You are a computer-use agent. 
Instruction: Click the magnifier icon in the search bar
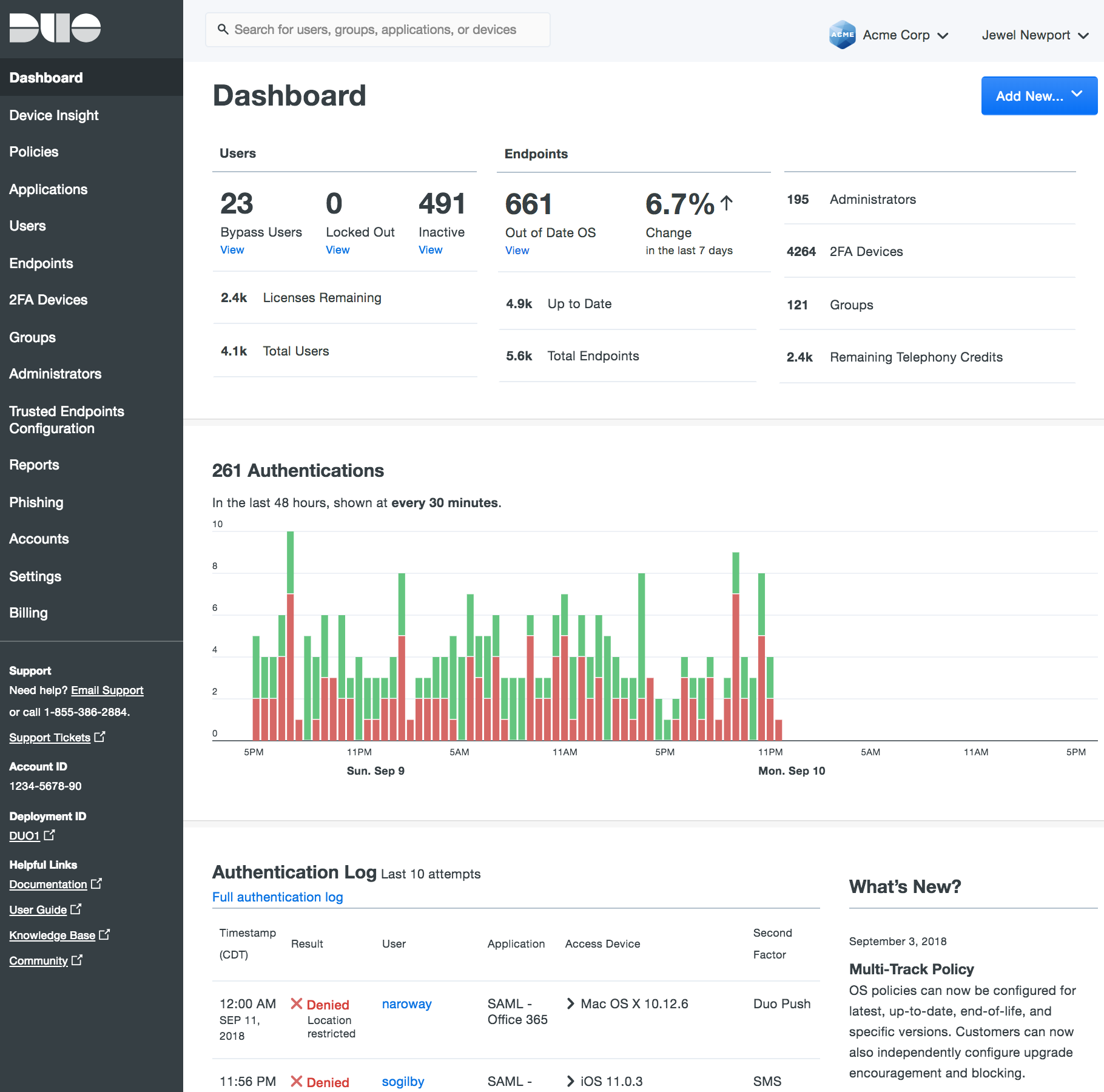pos(223,29)
